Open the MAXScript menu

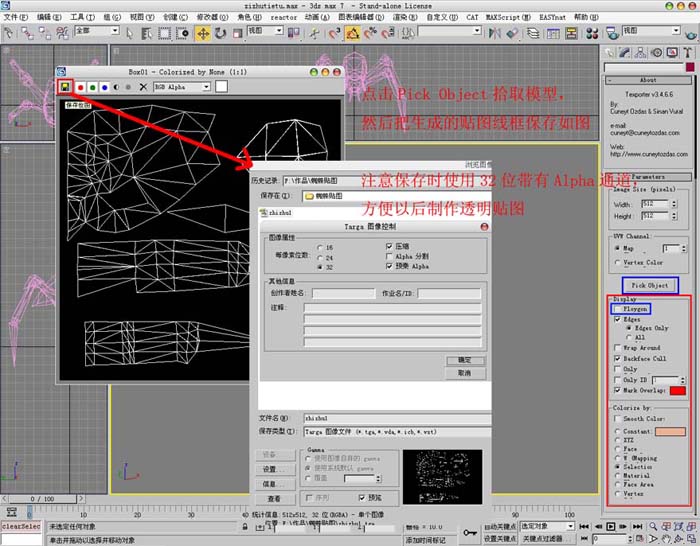point(508,17)
